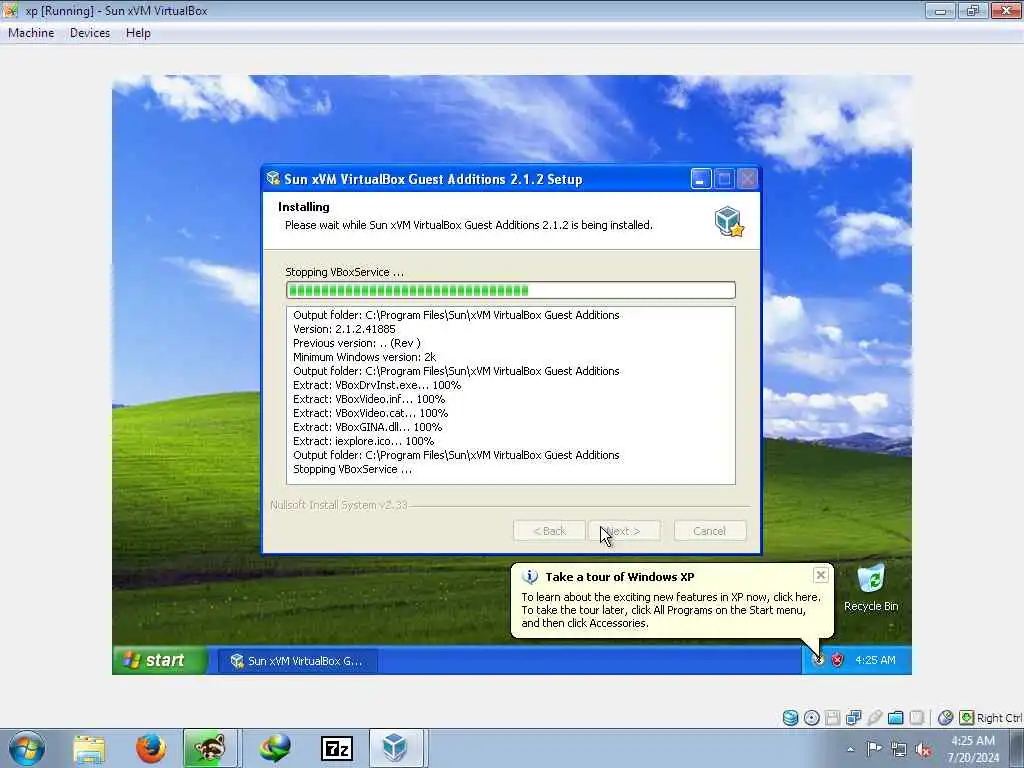Click the XP Start button

click(x=161, y=660)
